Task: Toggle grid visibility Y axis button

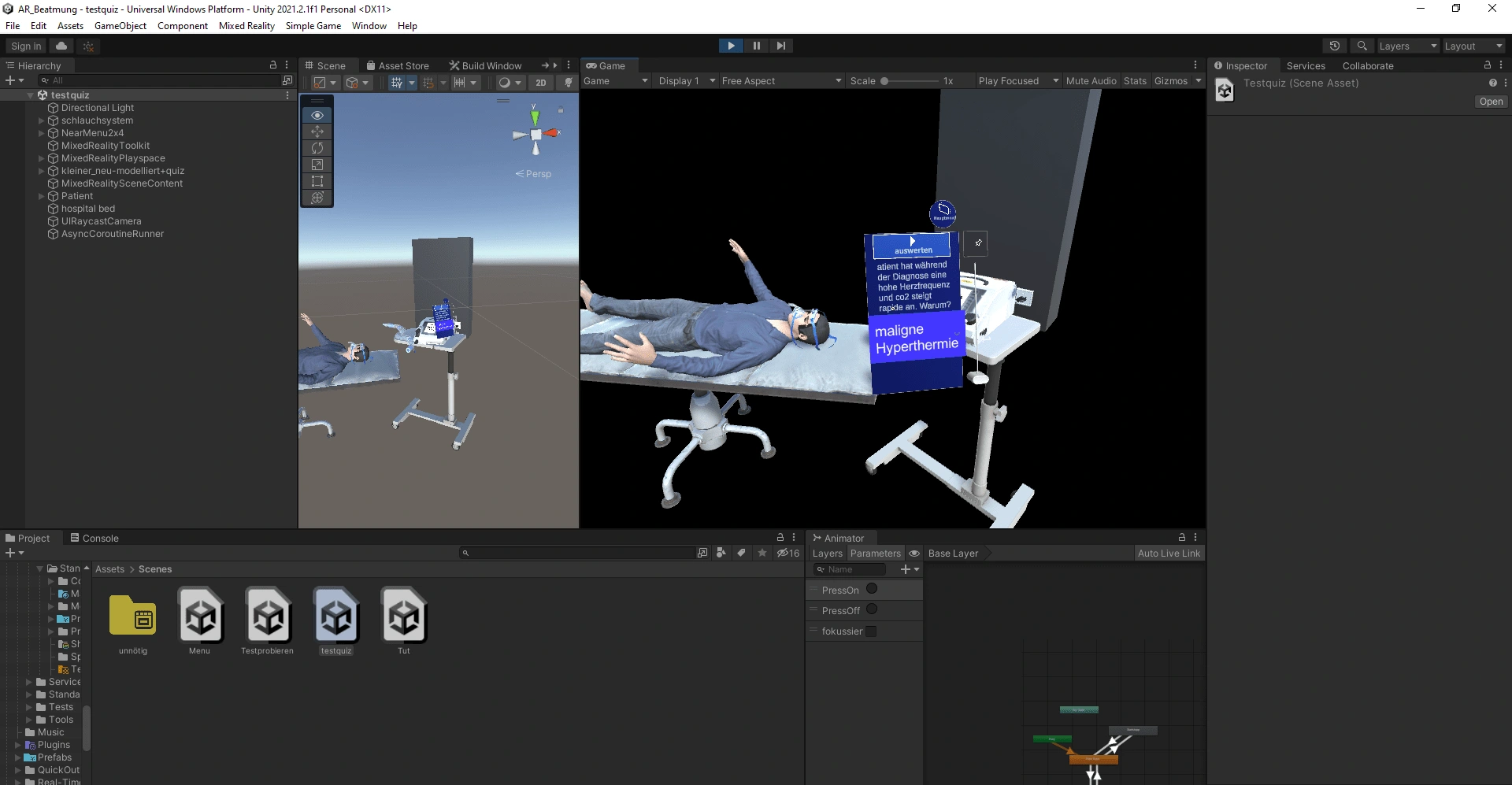Action: click(x=397, y=82)
